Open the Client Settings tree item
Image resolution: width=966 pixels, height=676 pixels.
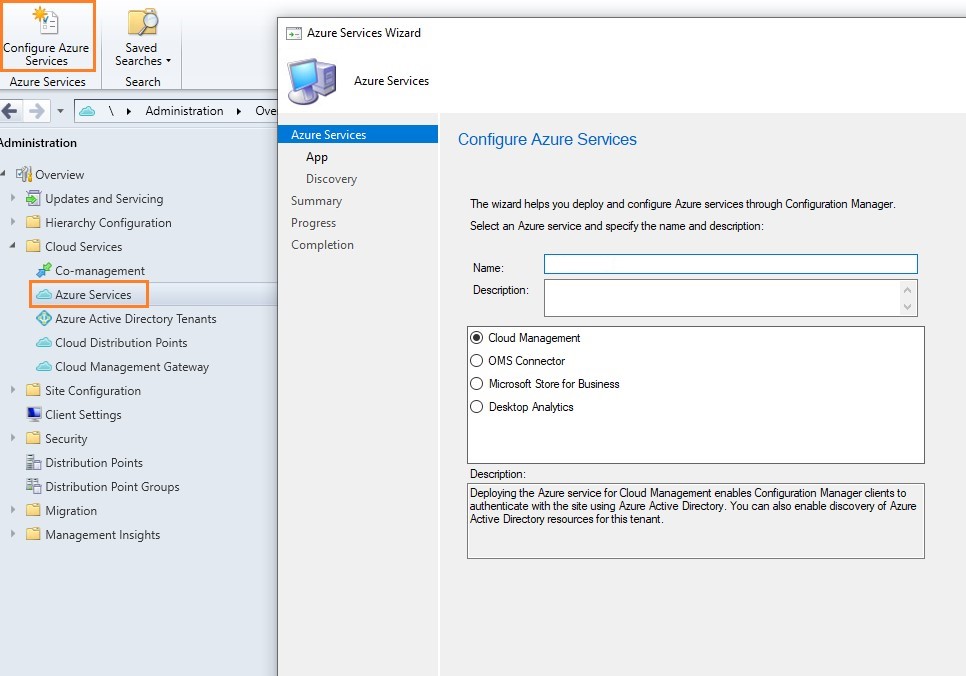[83, 415]
